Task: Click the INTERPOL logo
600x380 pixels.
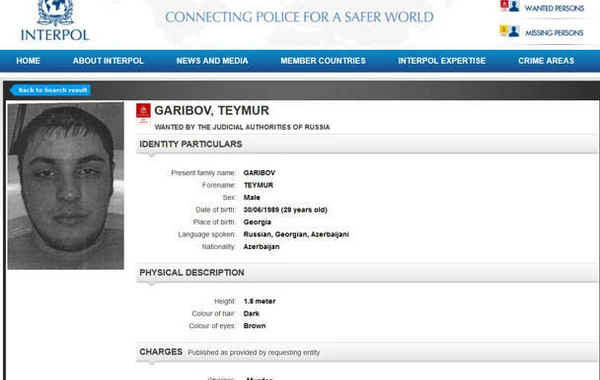Action: (55, 21)
